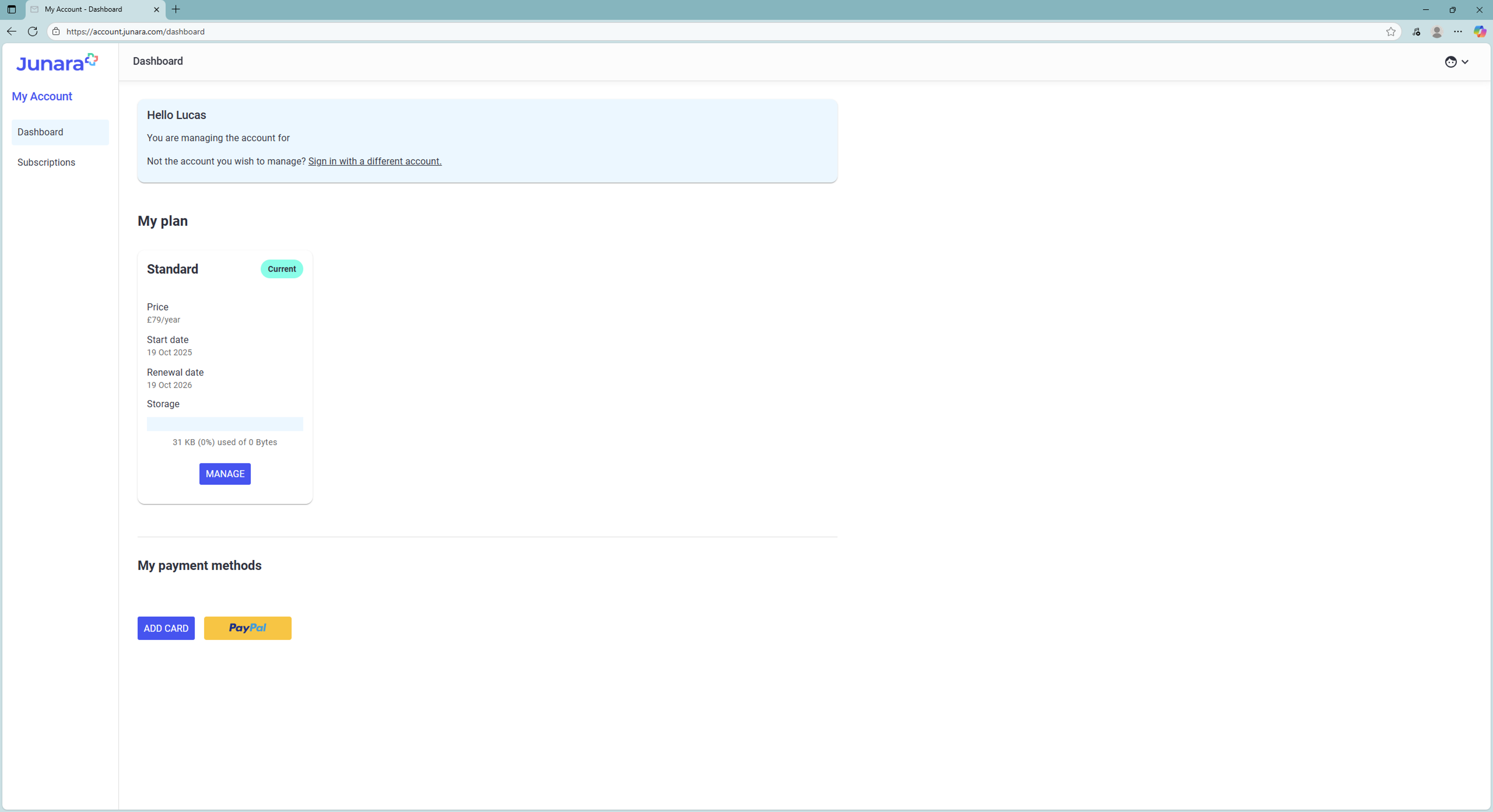Click the storage usage progress bar
The width and height of the screenshot is (1493, 812).
pyautogui.click(x=225, y=424)
